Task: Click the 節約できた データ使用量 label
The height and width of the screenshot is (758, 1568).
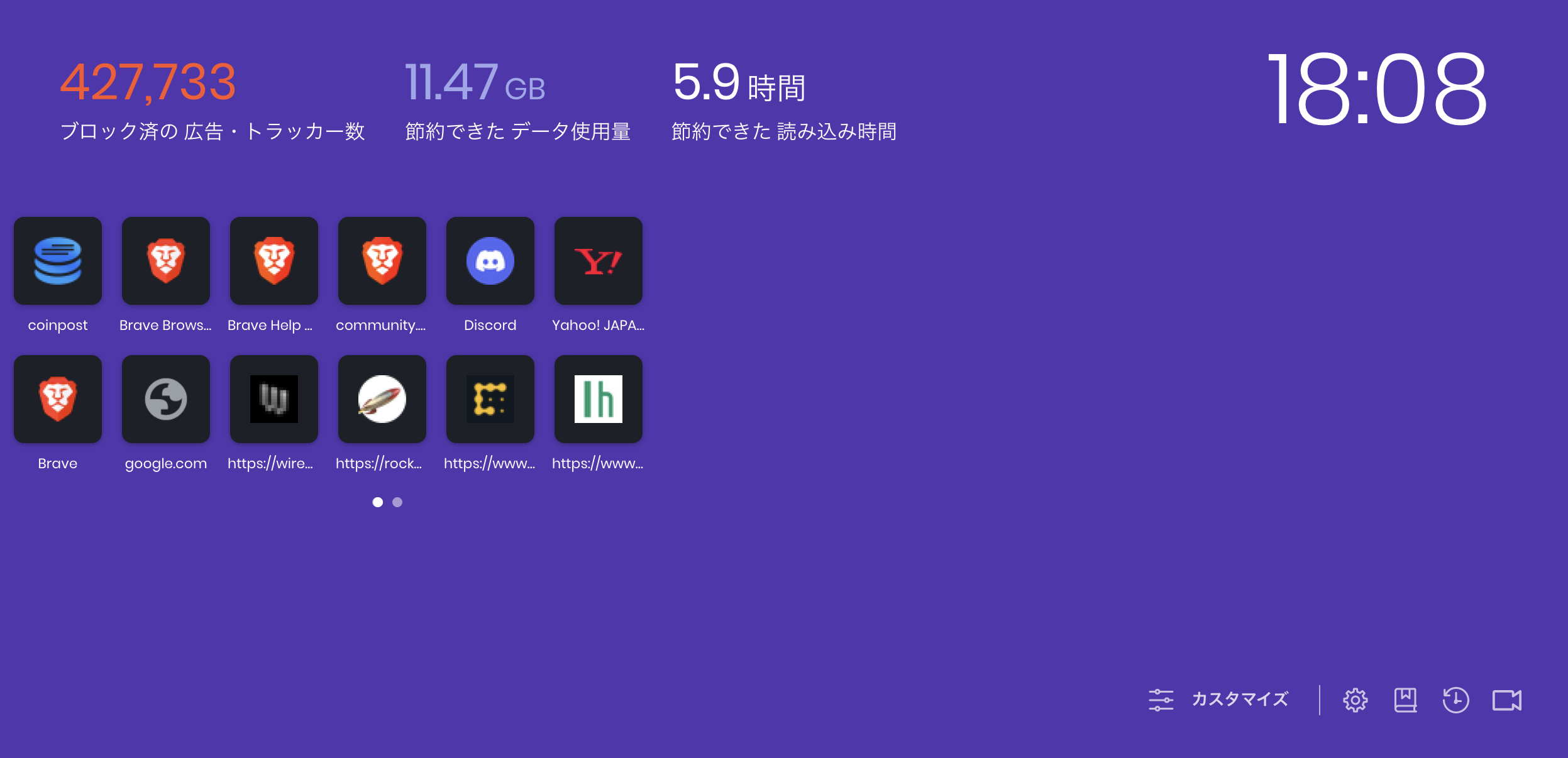Action: [518, 131]
